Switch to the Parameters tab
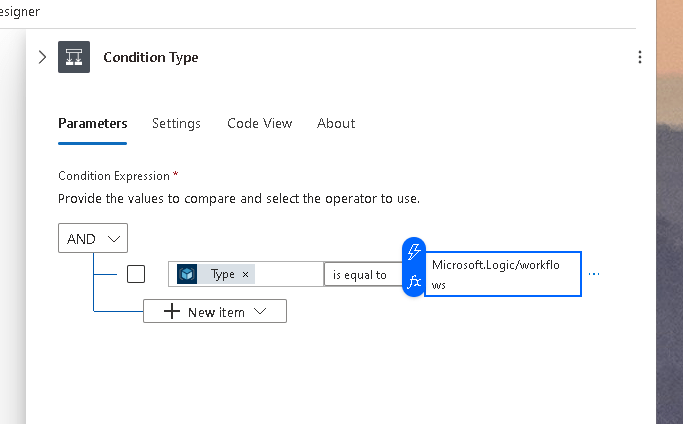Image resolution: width=683 pixels, height=424 pixels. [93, 123]
